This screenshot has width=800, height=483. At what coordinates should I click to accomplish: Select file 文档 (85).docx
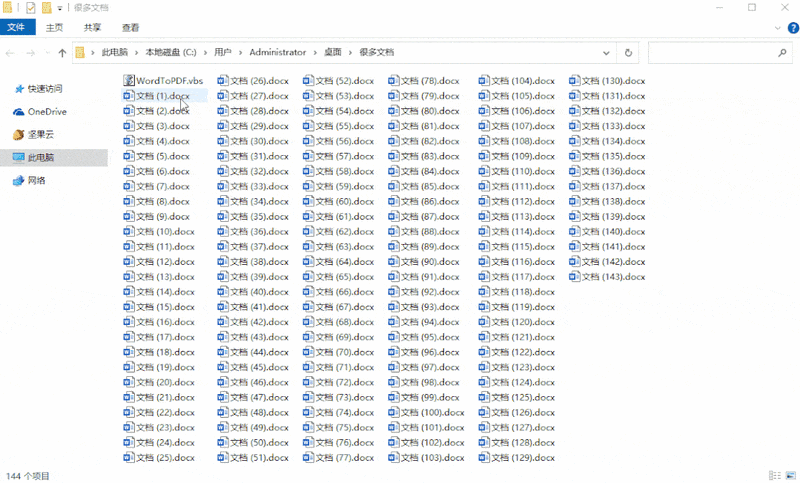pyautogui.click(x=423, y=186)
